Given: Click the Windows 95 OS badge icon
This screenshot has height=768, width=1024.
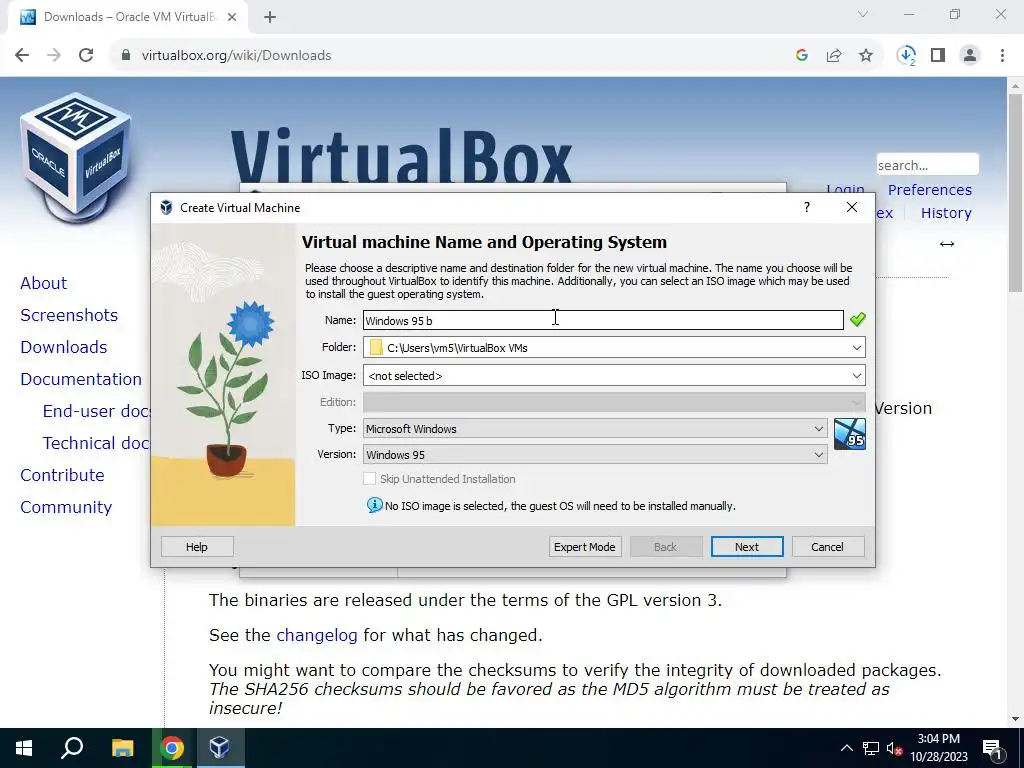Looking at the screenshot, I should click(850, 434).
